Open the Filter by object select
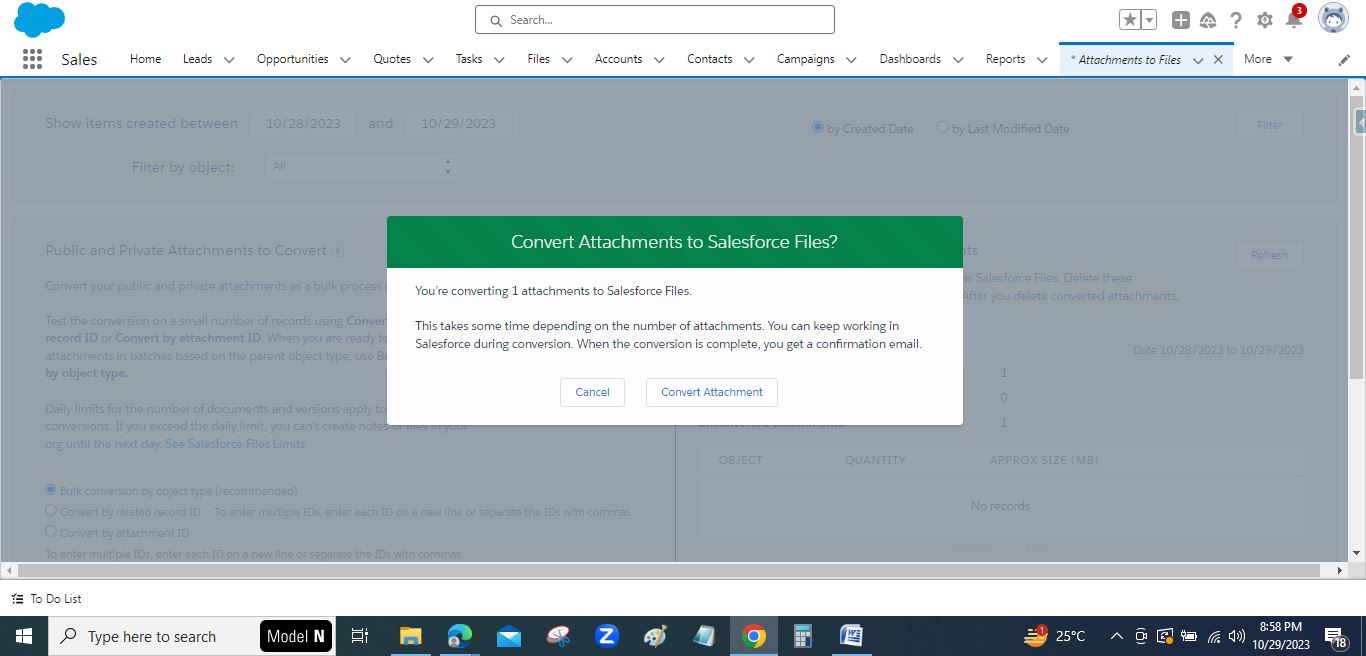 [x=362, y=167]
